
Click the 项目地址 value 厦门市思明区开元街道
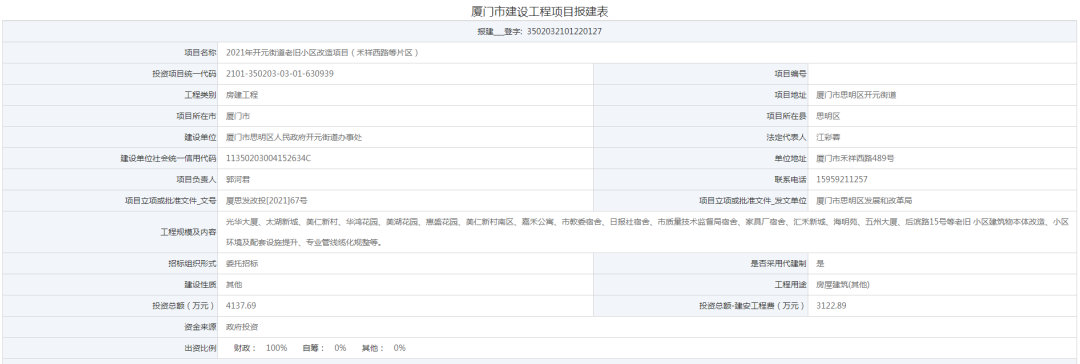856,95
